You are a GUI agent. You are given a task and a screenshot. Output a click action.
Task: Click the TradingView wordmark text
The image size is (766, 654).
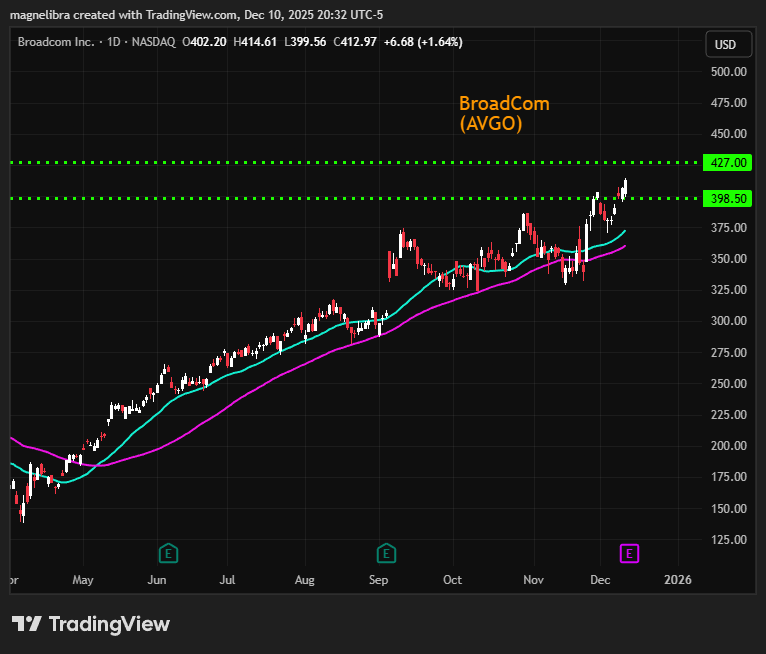[109, 624]
